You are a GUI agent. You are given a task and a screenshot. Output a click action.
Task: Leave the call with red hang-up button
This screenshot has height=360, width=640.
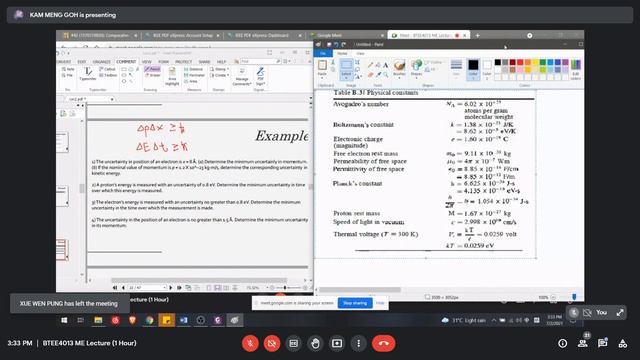point(383,343)
